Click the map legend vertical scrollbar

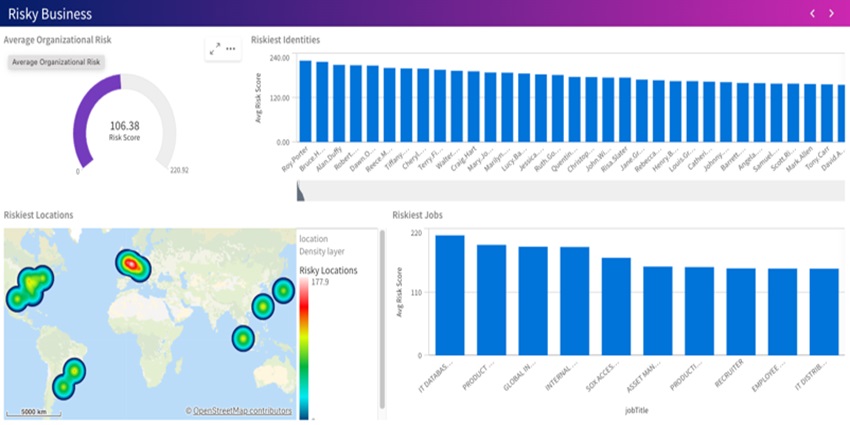[381, 320]
